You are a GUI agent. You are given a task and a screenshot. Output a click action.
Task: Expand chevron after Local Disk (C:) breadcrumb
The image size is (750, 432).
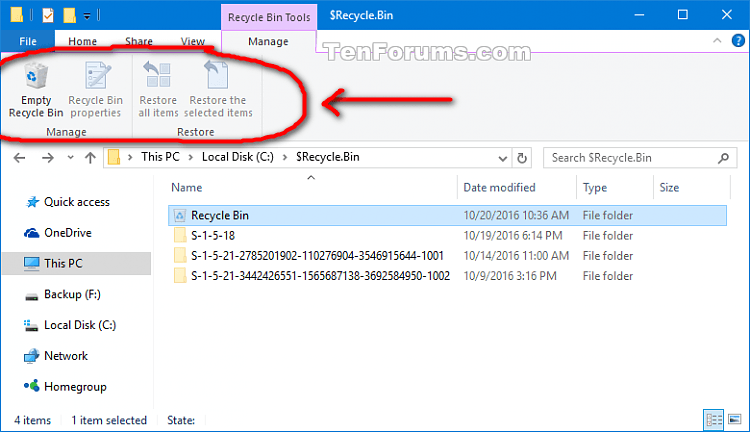coord(285,157)
